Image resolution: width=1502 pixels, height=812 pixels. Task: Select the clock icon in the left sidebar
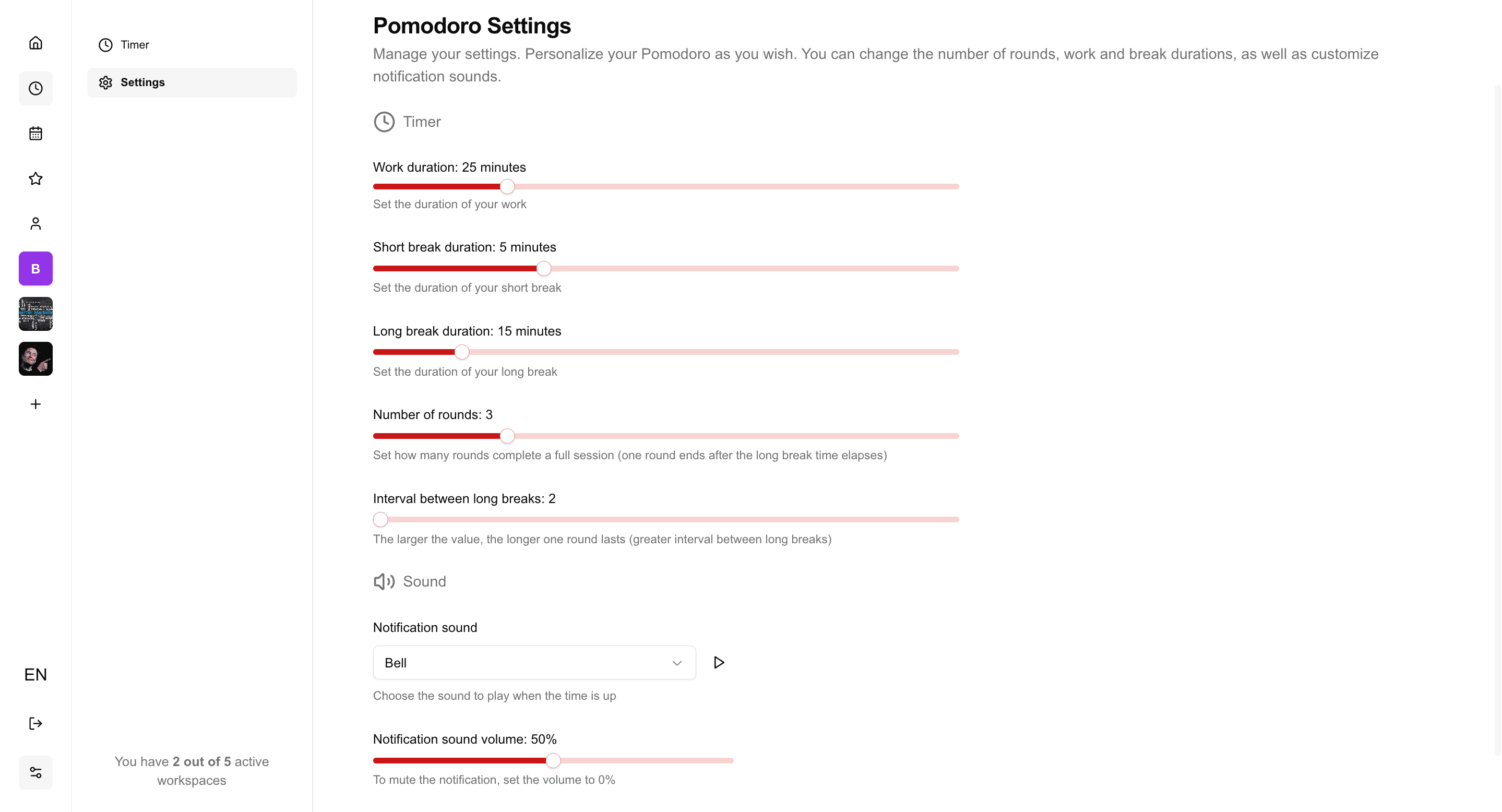[x=35, y=88]
